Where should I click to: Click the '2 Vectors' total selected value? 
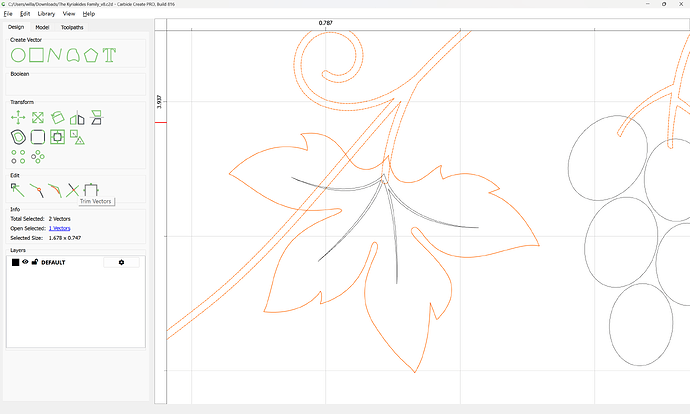click(59, 219)
